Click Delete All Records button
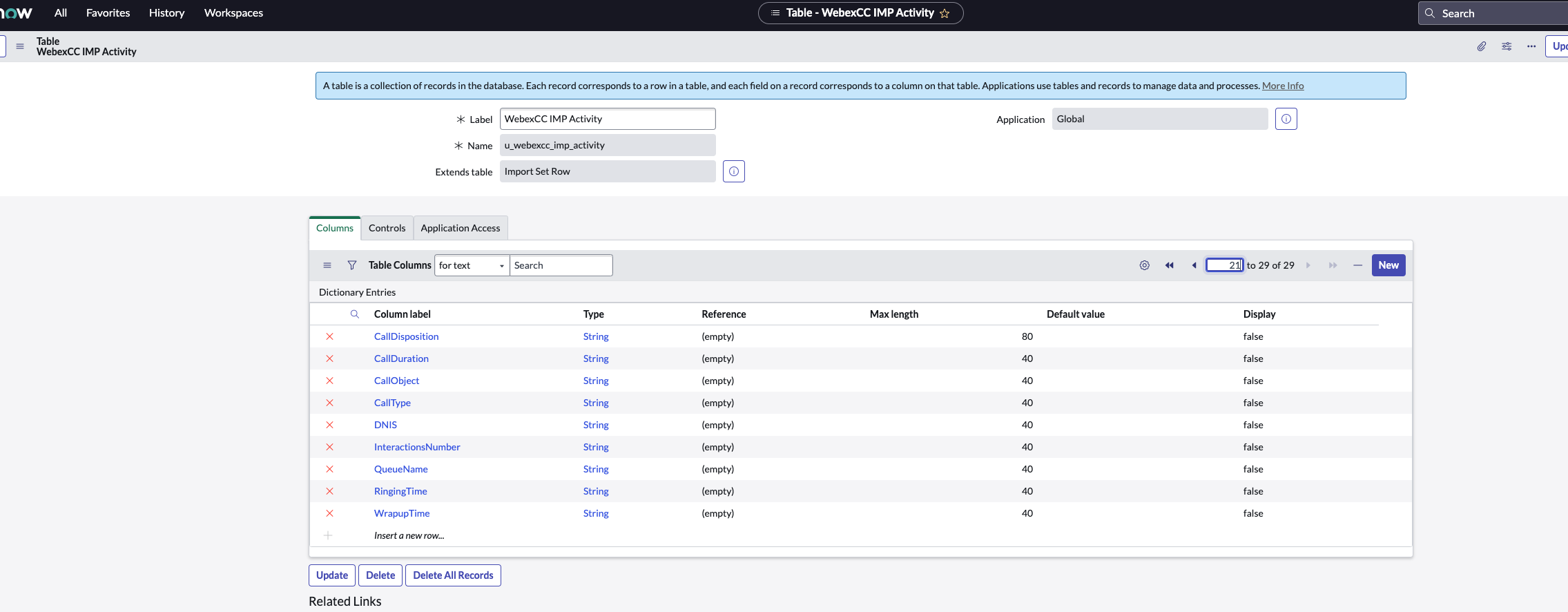This screenshot has height=612, width=1568. coord(454,575)
